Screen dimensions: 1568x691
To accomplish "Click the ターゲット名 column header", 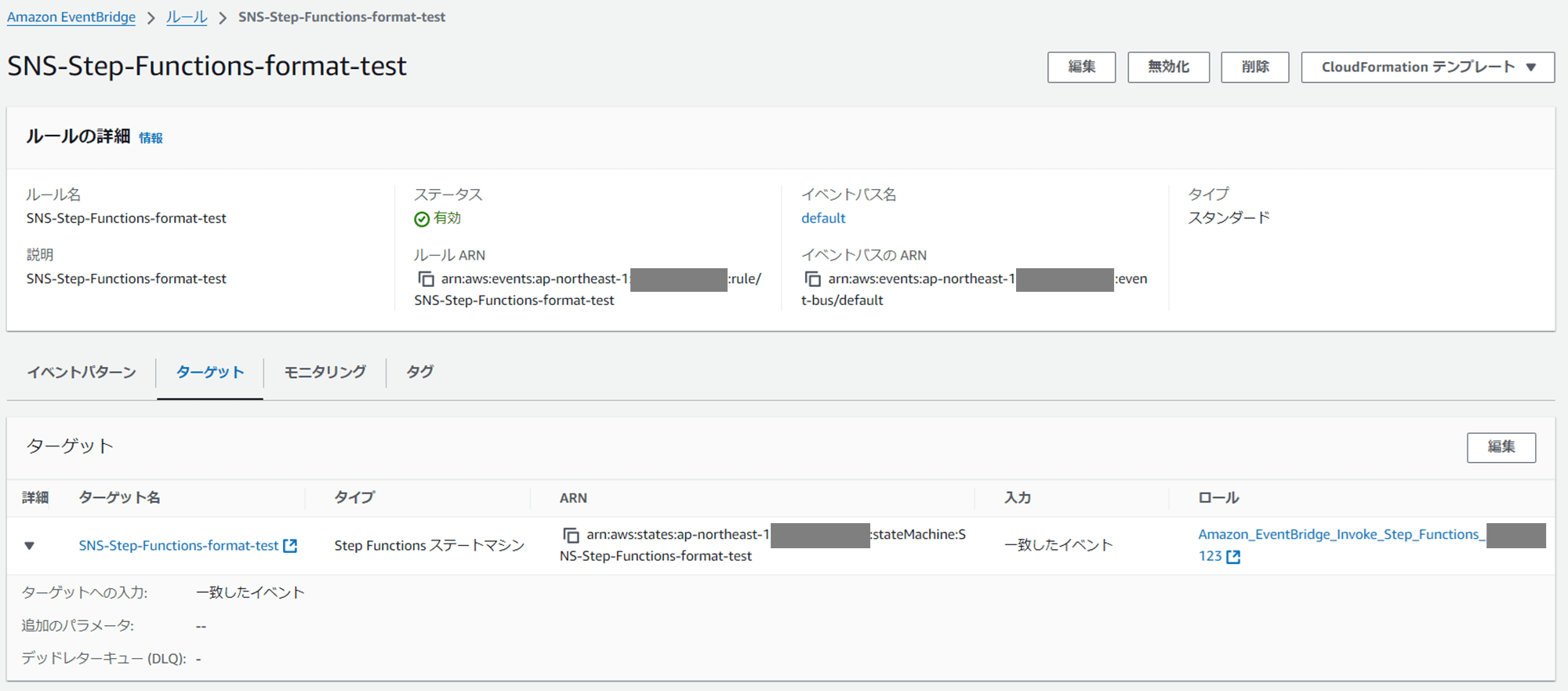I will 119,497.
